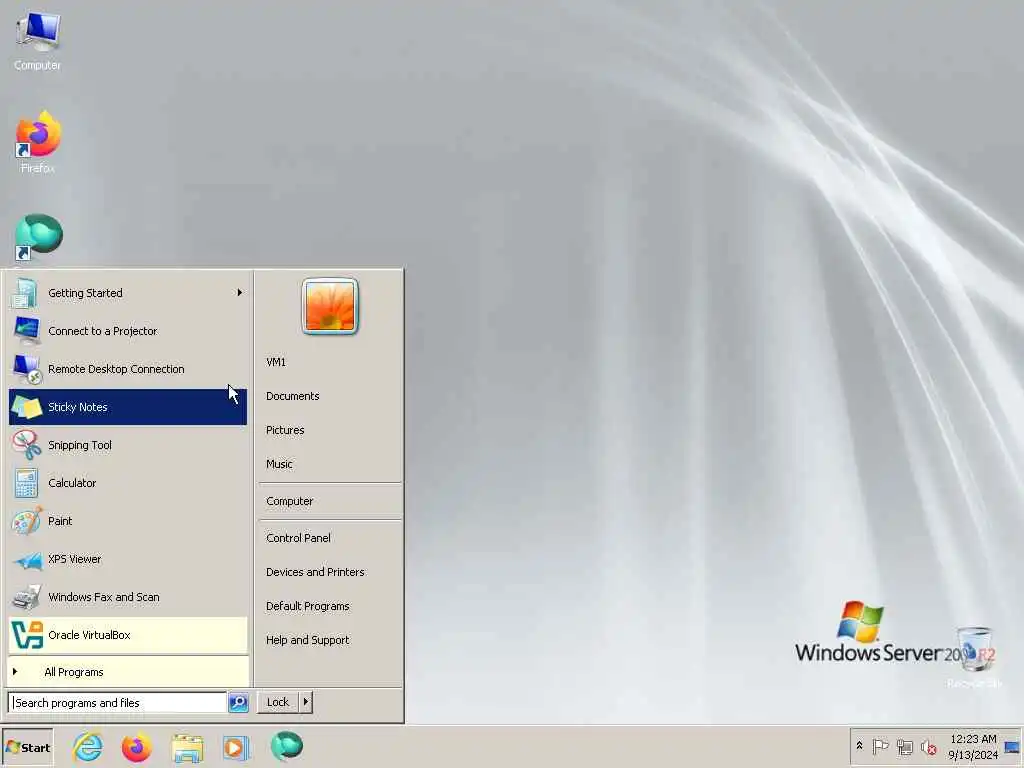Open Default Programs
The width and height of the screenshot is (1024, 768).
308,606
